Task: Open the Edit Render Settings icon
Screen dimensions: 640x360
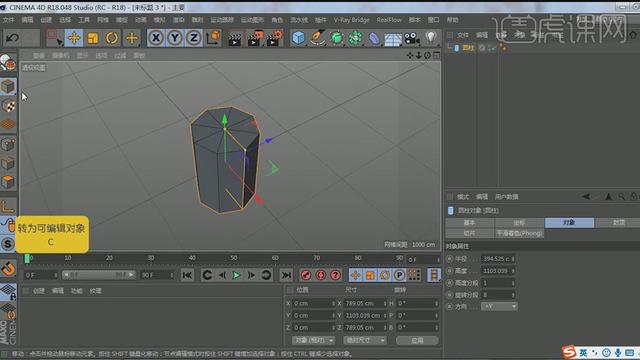Action: tap(274, 38)
